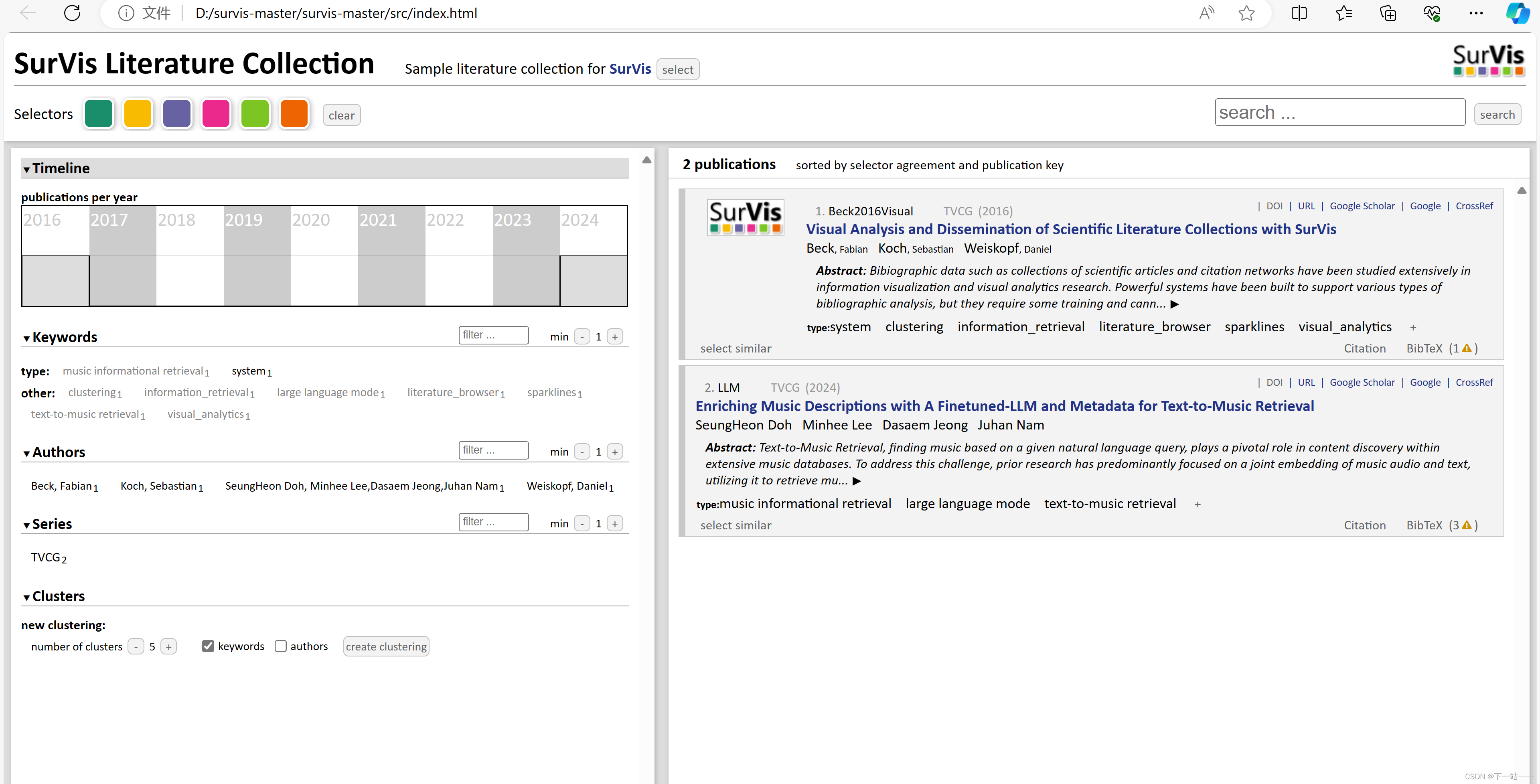Collapse the Keywords section
The image size is (1540, 784).
click(27, 338)
